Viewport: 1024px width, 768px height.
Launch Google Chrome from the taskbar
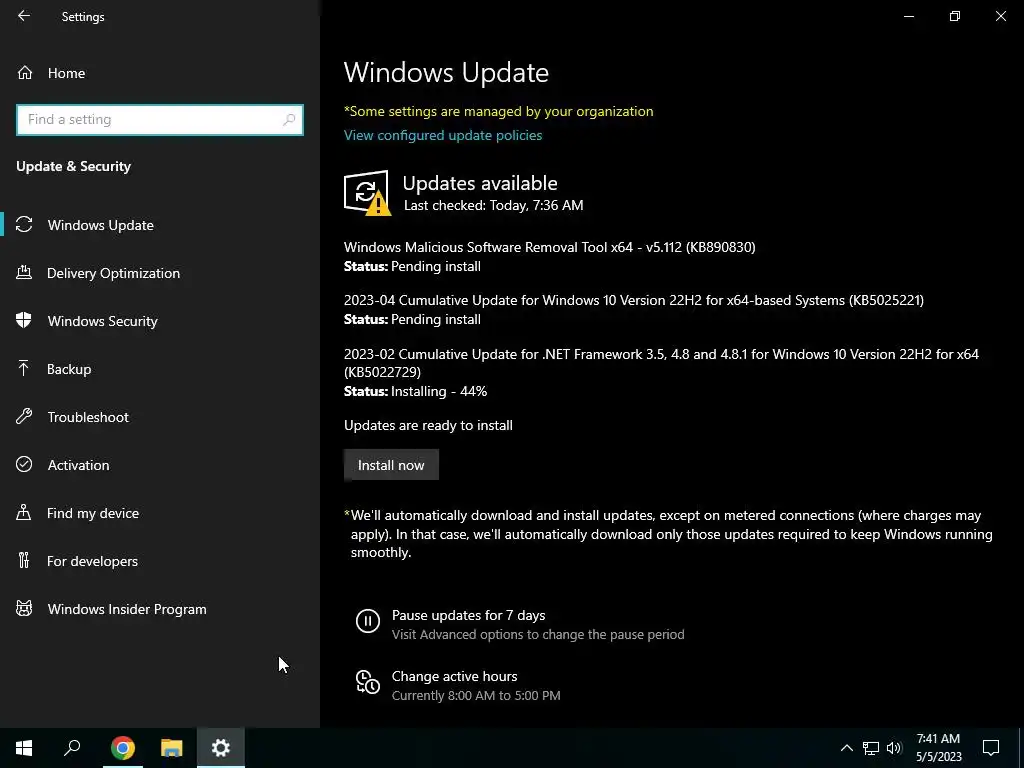pyautogui.click(x=122, y=748)
